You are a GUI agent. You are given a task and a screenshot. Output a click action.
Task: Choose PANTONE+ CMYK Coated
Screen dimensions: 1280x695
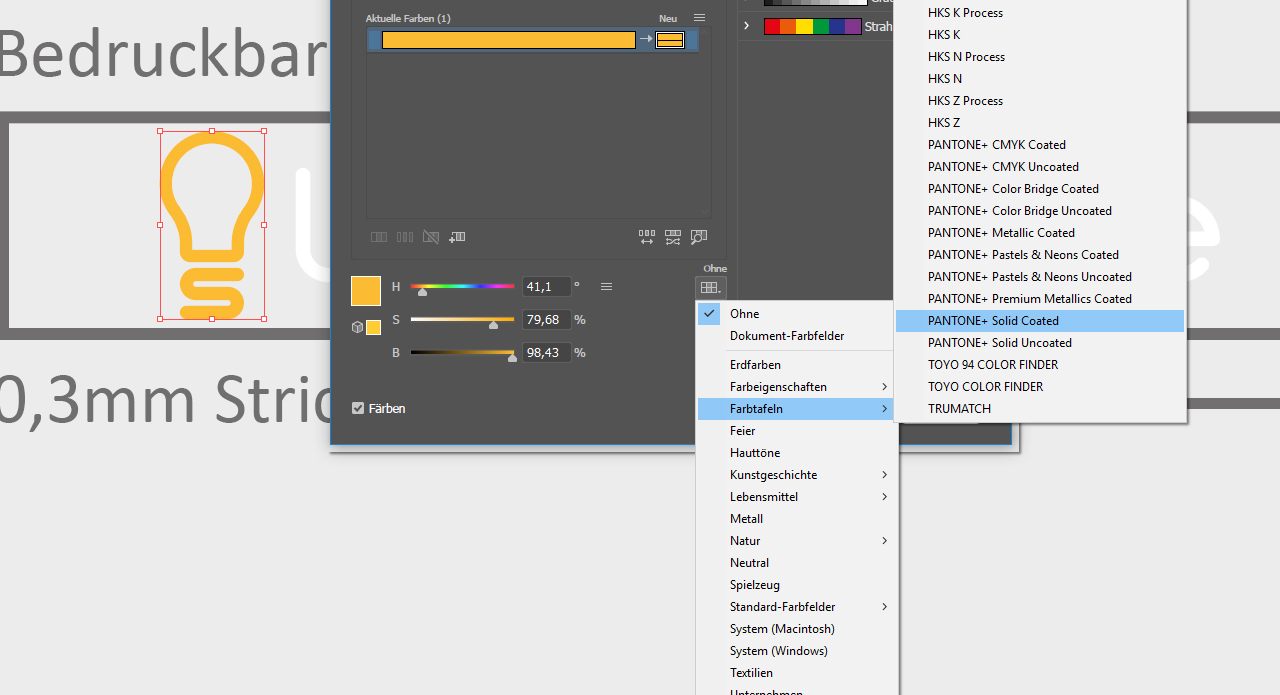click(1040, 145)
